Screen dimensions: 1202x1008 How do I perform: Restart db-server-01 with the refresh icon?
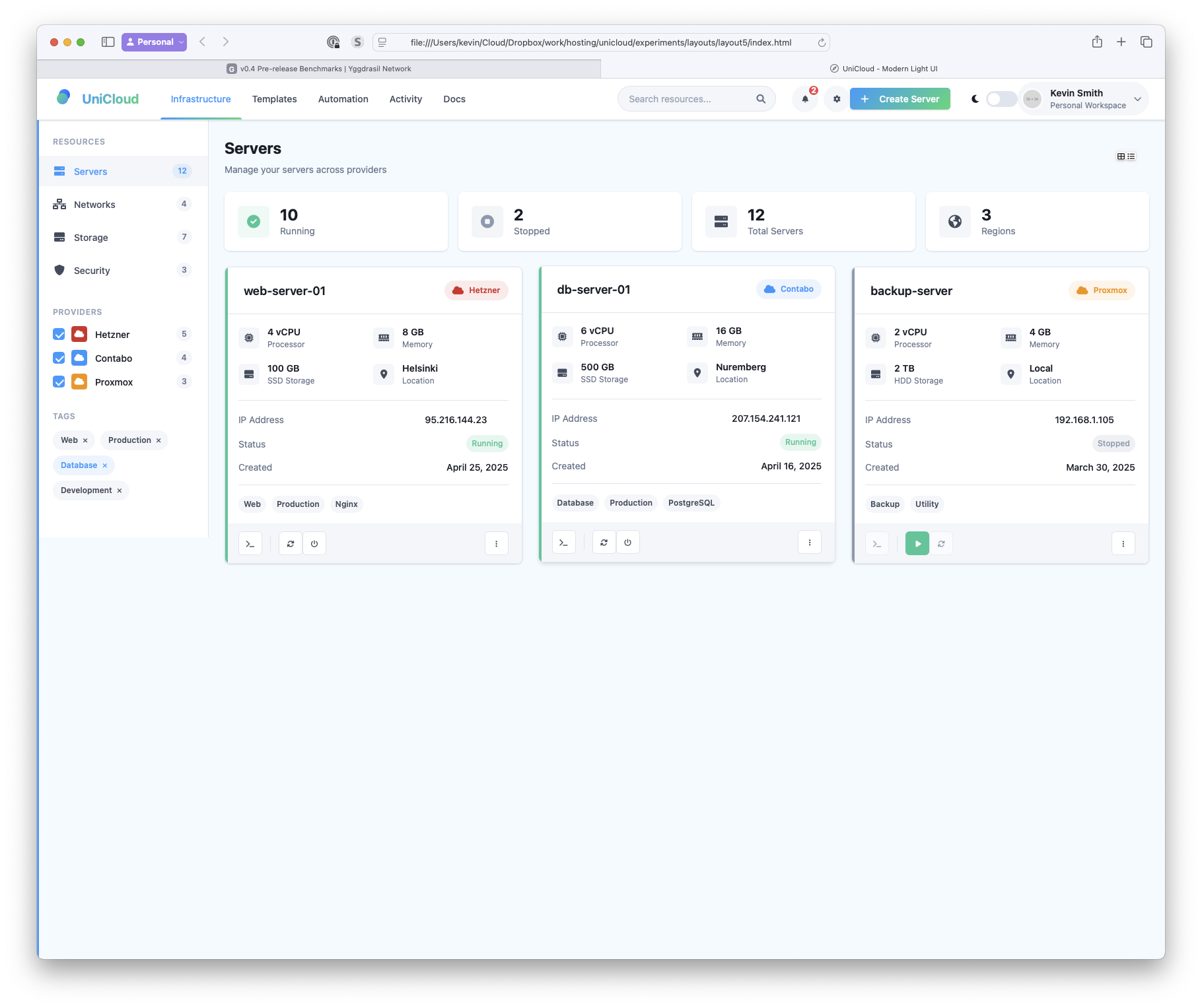tap(604, 543)
